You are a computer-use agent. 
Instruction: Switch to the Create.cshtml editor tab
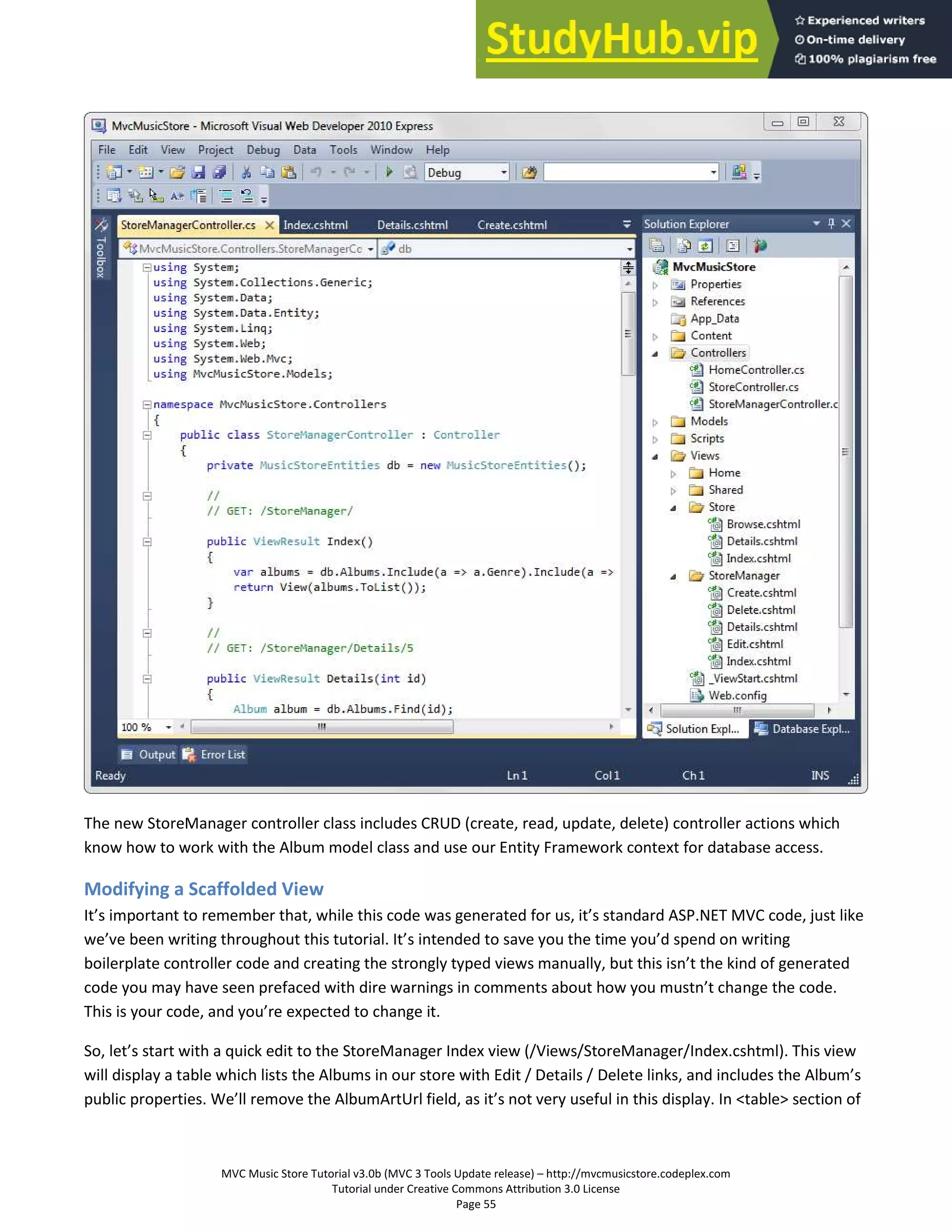click(x=512, y=225)
